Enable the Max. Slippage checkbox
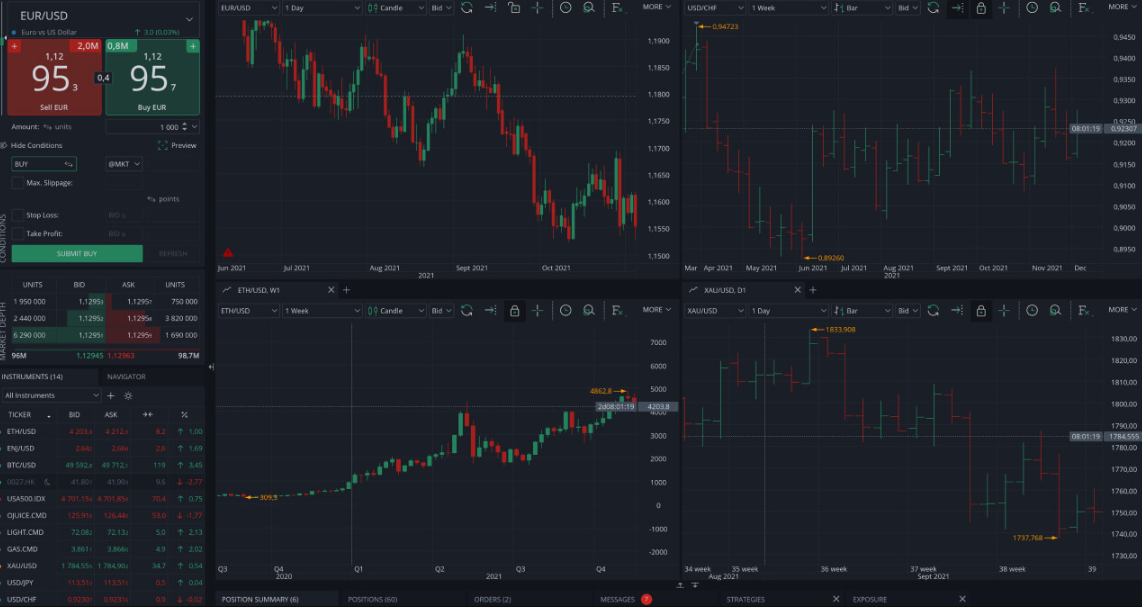 [x=17, y=183]
